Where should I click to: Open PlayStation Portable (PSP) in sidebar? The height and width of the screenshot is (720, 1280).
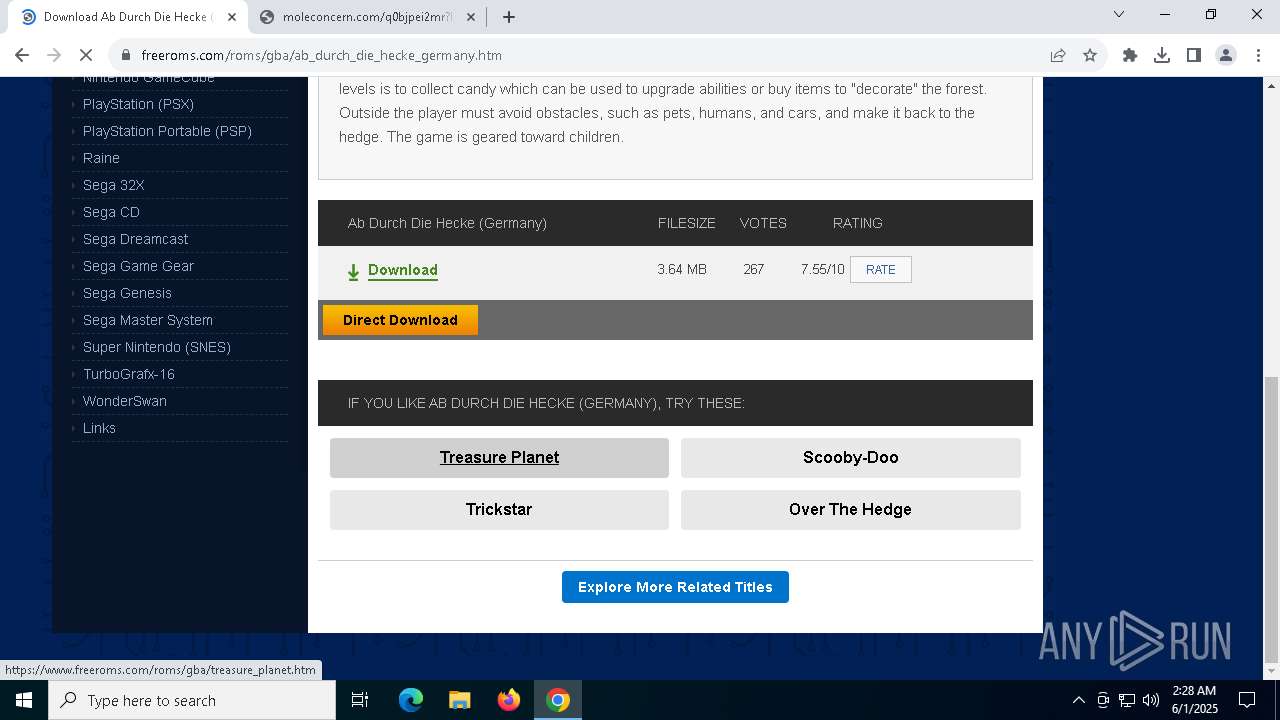[167, 131]
